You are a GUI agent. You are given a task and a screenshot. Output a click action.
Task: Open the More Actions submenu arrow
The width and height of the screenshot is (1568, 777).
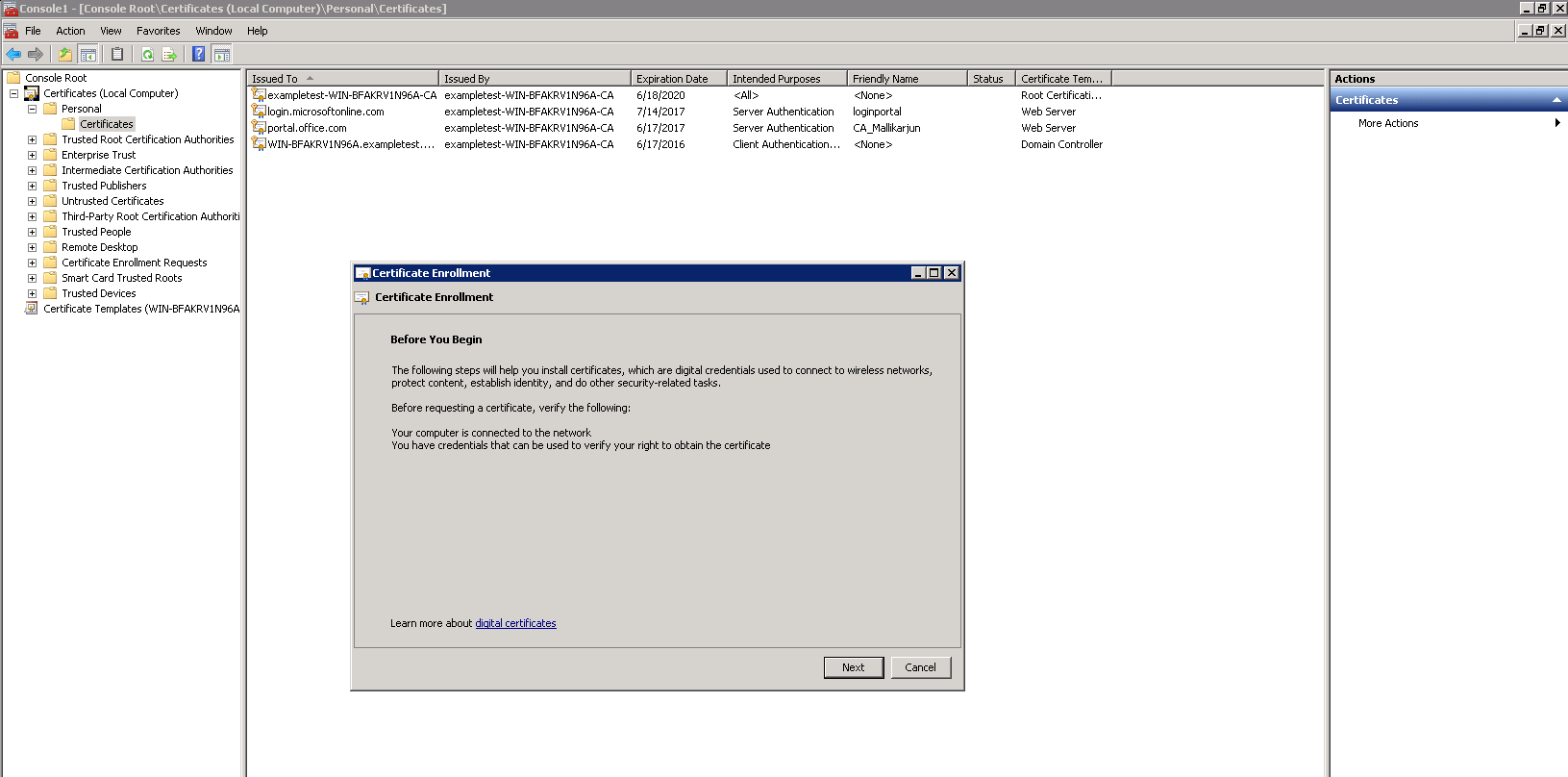1557,123
